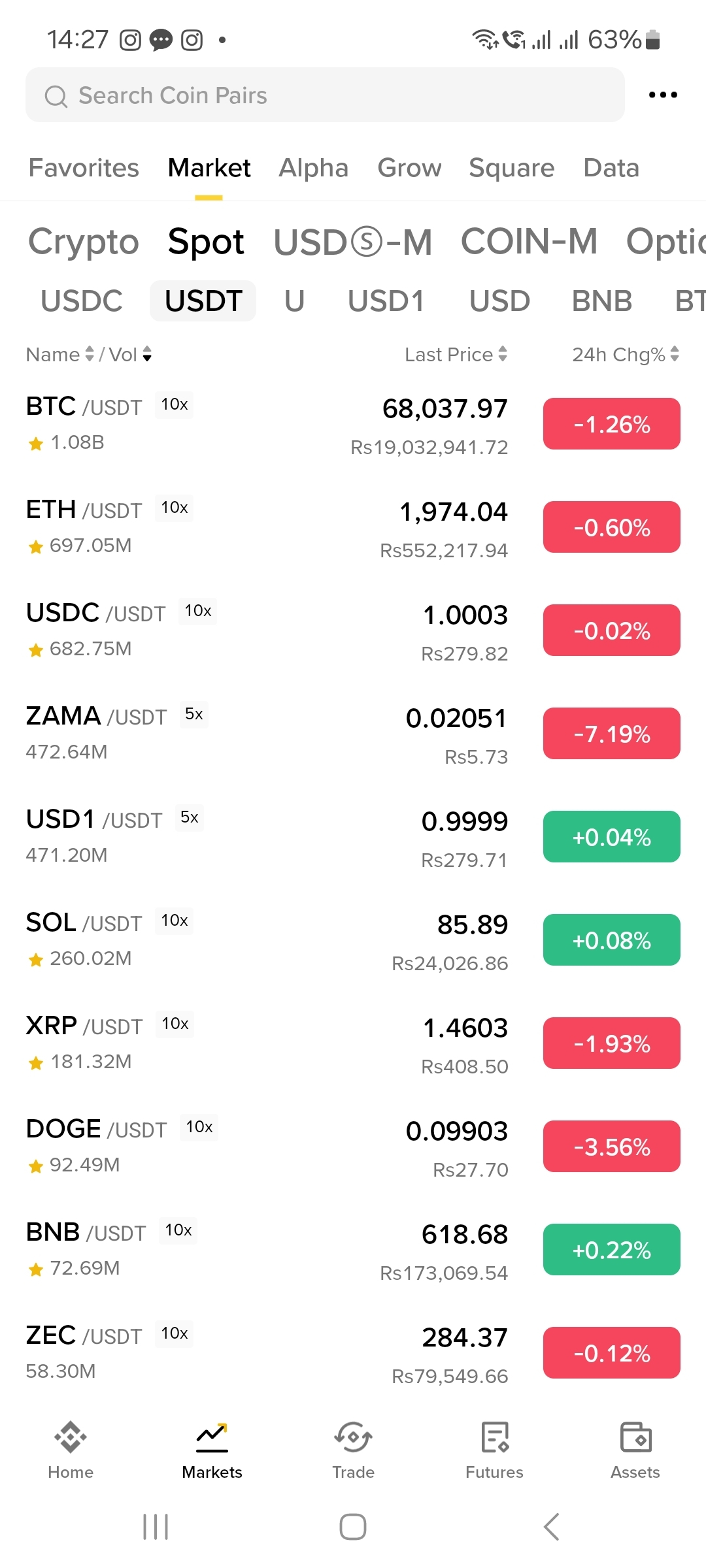Toggle BTC/USDT favorite star
Image resolution: width=706 pixels, height=1568 pixels.
pos(36,444)
